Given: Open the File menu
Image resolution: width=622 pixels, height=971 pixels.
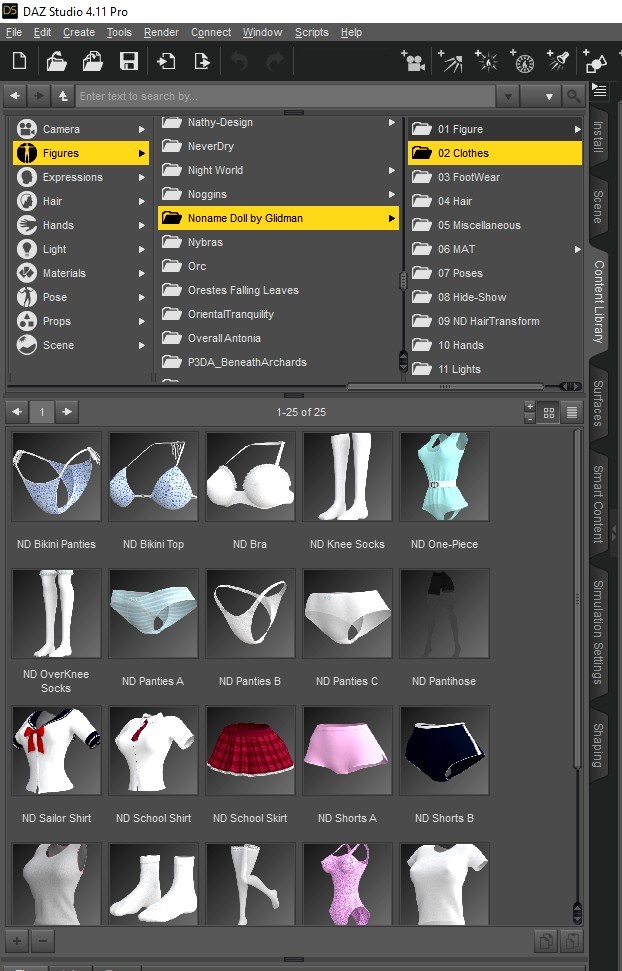Looking at the screenshot, I should click(x=14, y=32).
